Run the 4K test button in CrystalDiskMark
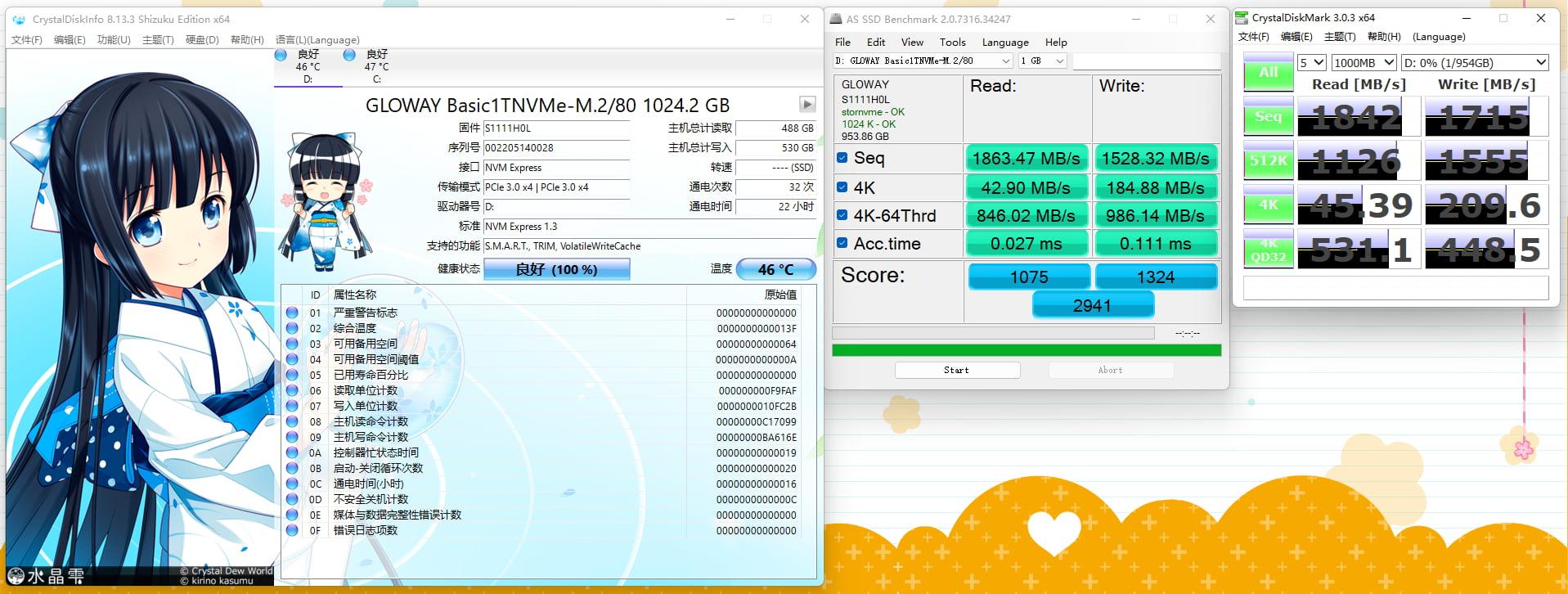Screen dimensions: 1568x594 [x=1269, y=205]
